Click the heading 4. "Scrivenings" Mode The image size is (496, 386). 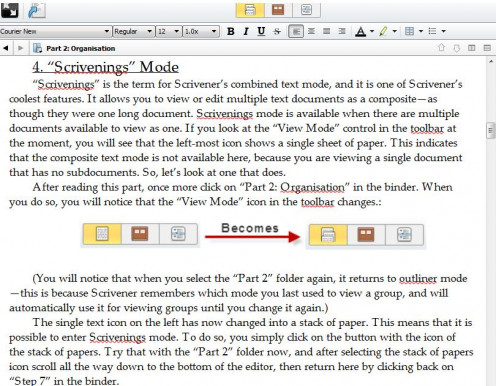106,67
